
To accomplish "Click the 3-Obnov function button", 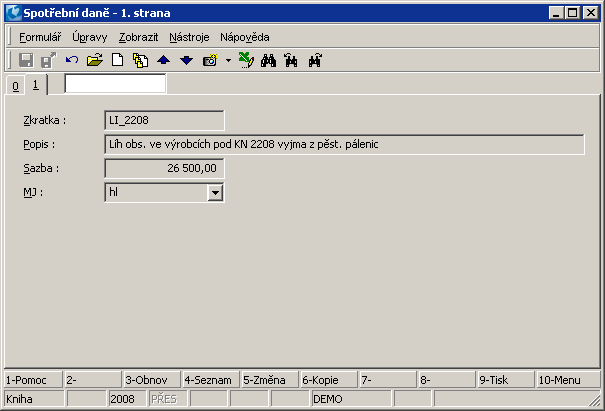I will 152,380.
